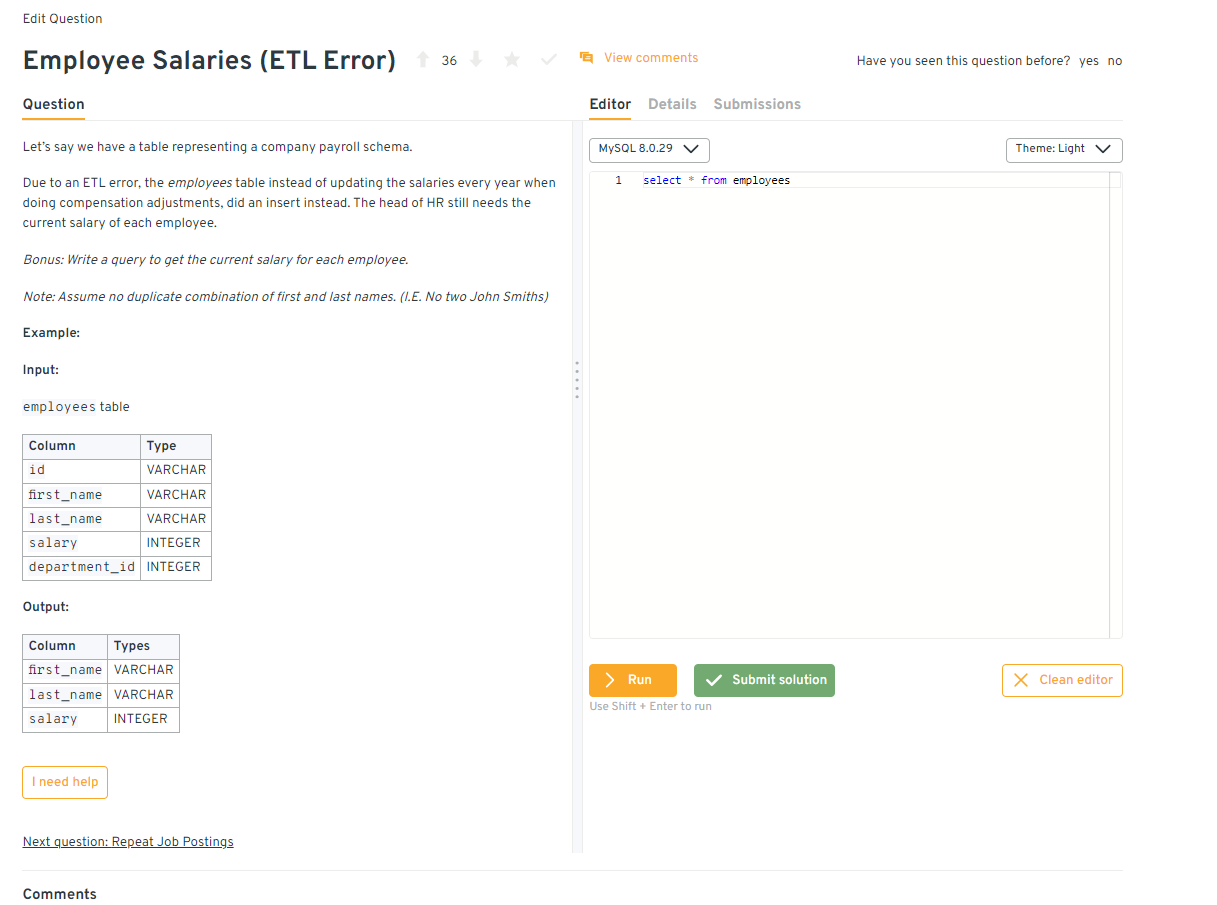The image size is (1217, 905).
Task: Click the X icon on Clean editor
Action: click(x=1021, y=679)
